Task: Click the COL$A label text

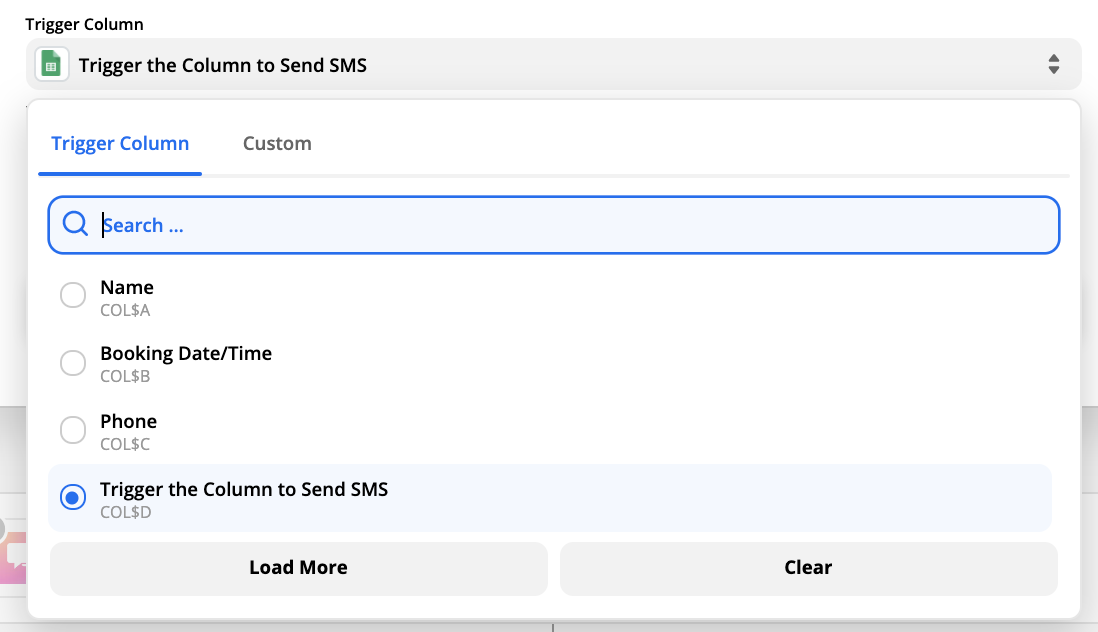Action: coord(125,310)
